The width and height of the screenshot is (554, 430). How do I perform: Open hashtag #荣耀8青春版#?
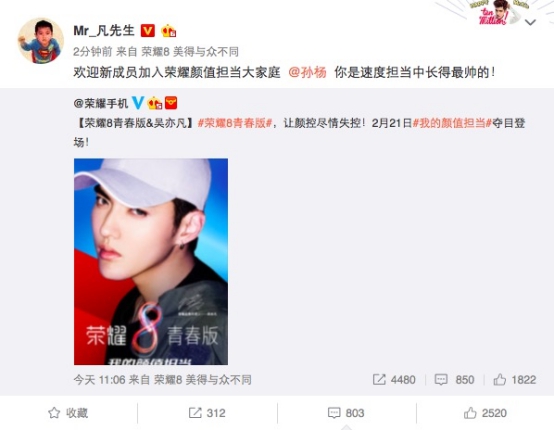click(235, 123)
